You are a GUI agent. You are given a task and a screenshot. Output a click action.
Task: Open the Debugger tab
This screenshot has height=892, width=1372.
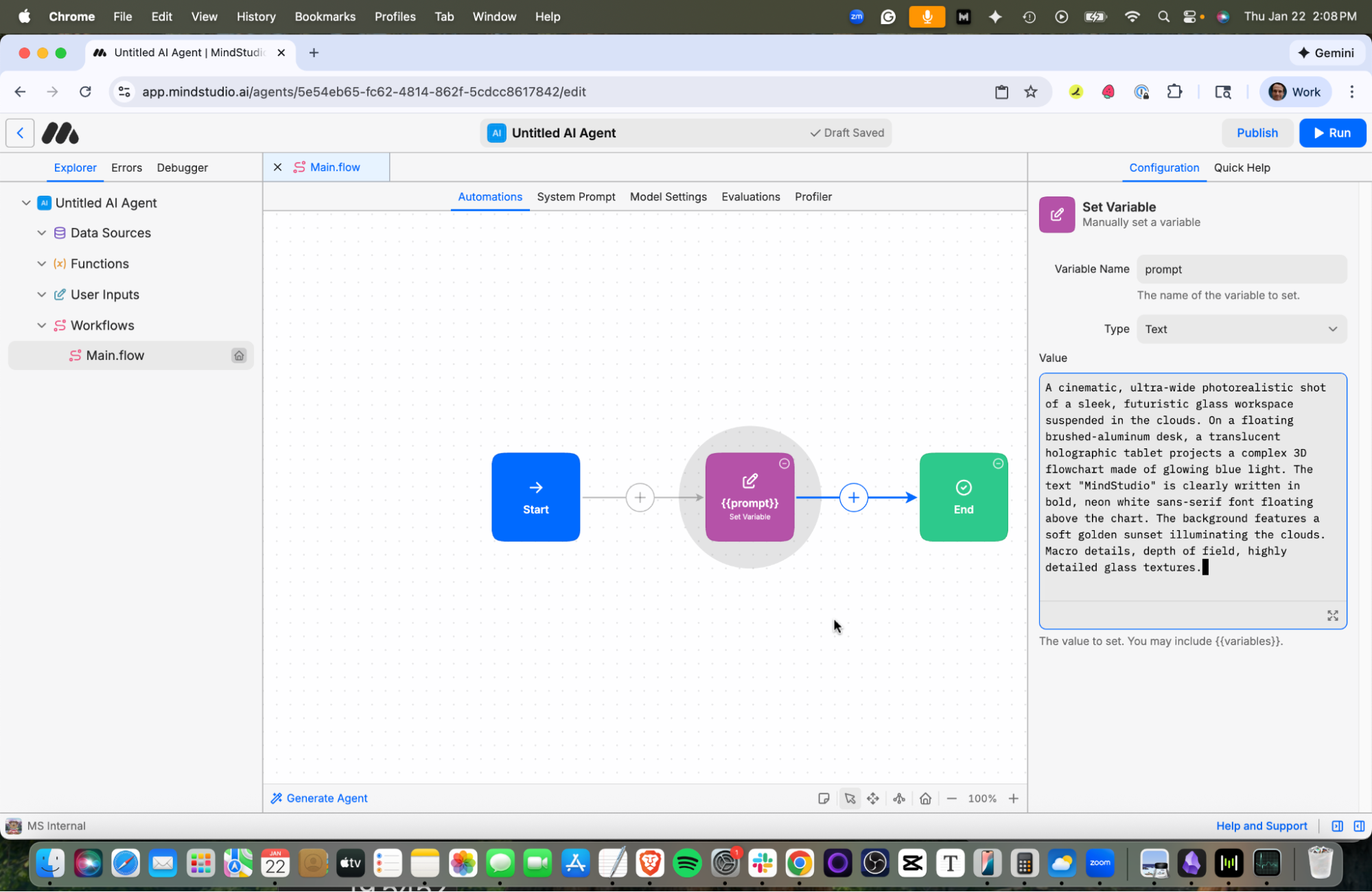click(182, 168)
